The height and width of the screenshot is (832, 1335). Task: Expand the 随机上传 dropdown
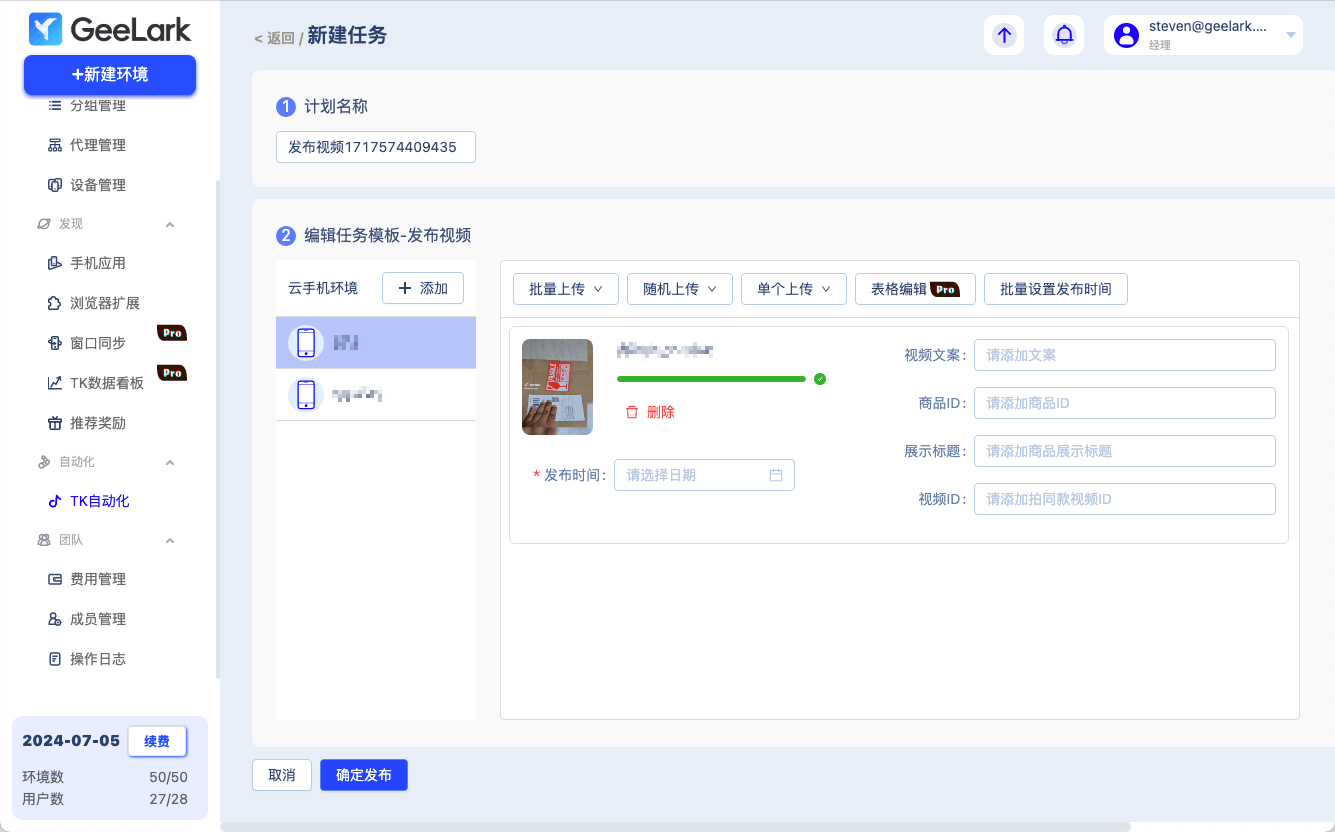[680, 289]
